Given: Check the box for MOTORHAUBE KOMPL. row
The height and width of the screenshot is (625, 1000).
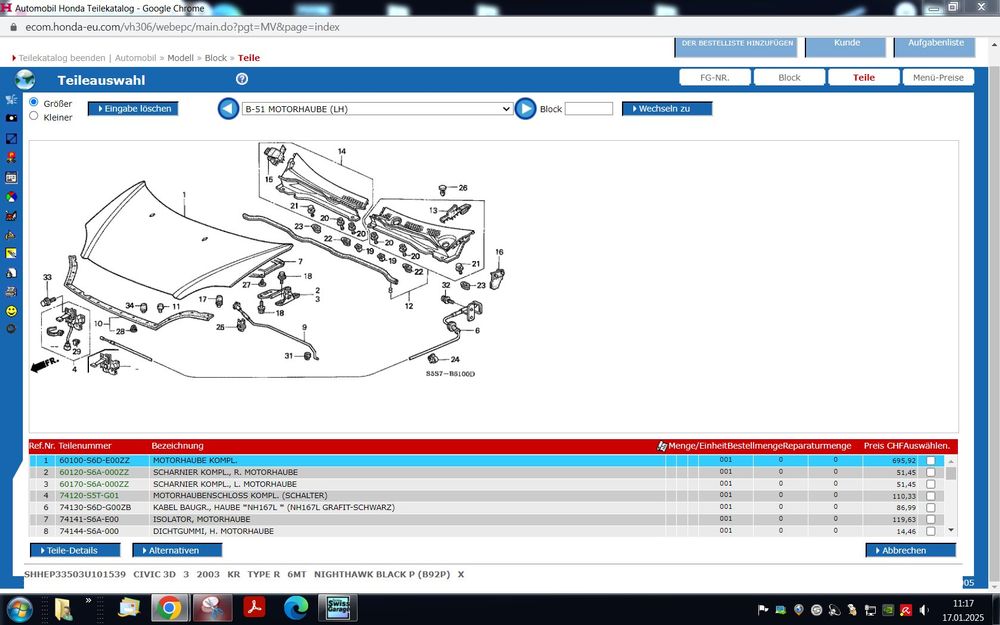Looking at the screenshot, I should (x=930, y=460).
